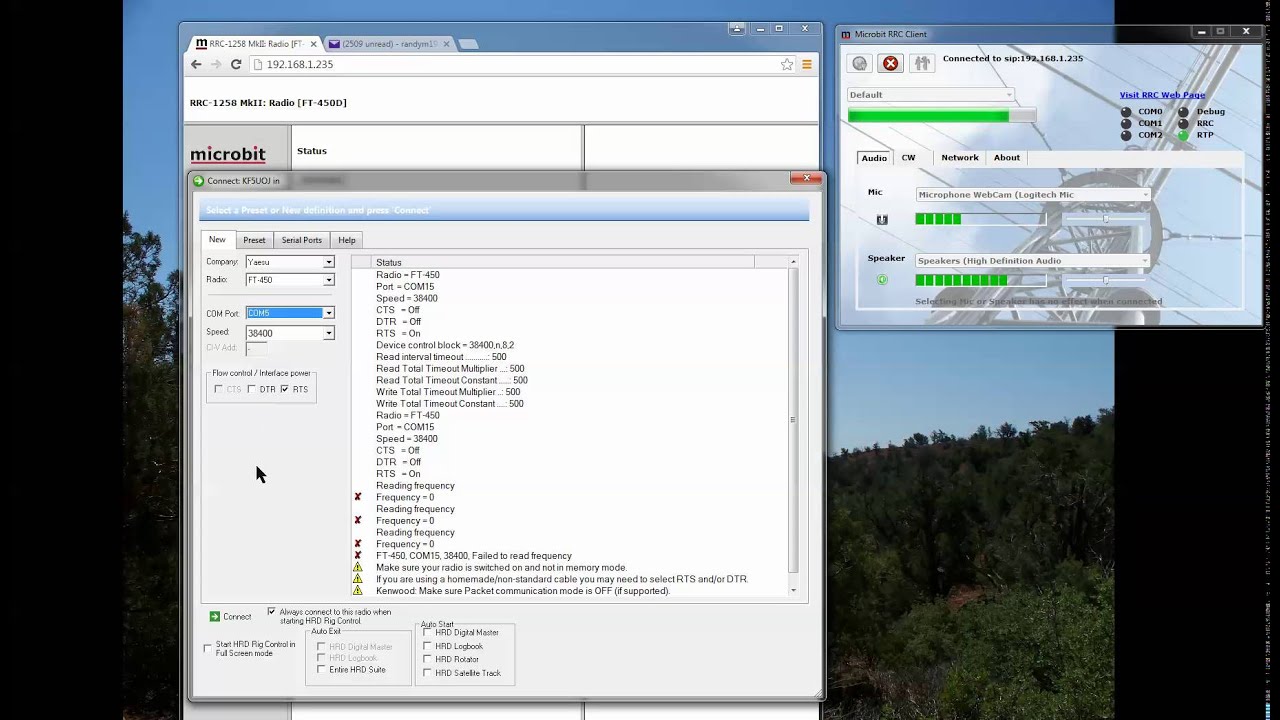Click the COM0 status indicator
This screenshot has width=1280, height=720.
click(1126, 112)
